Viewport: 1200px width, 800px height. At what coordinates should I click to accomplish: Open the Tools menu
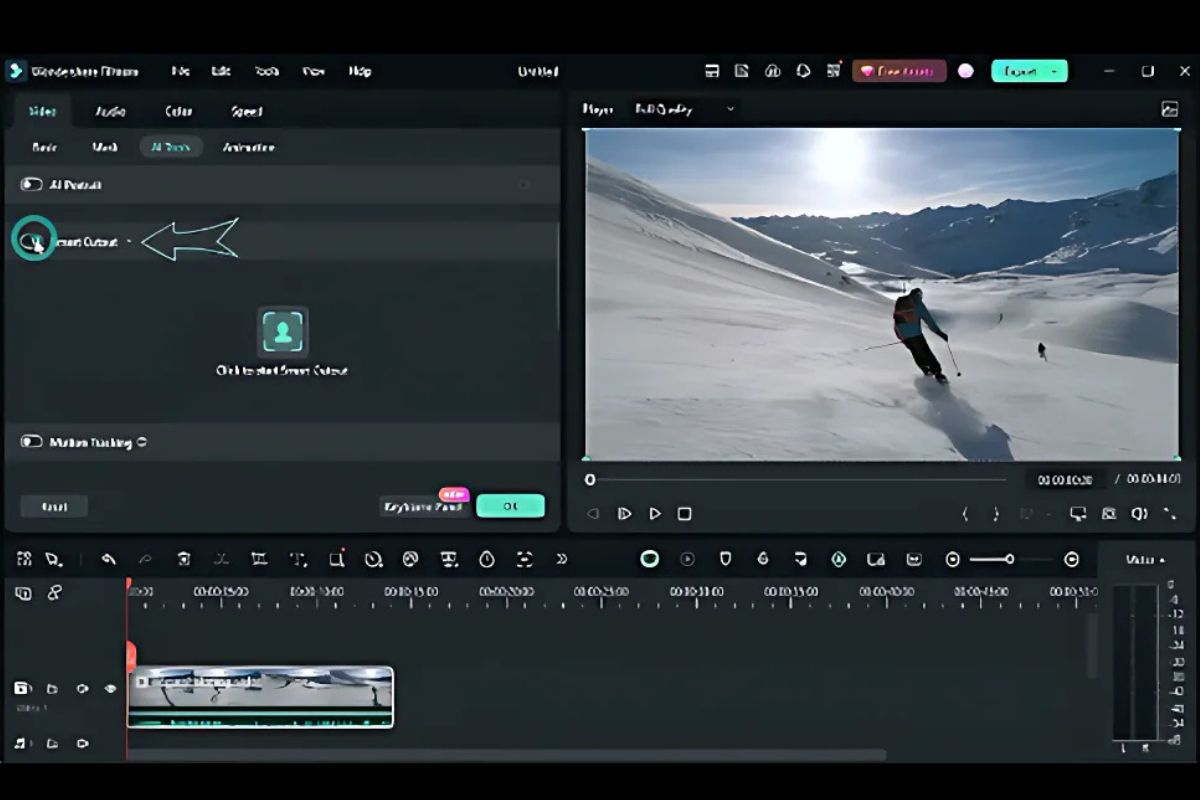click(x=267, y=71)
